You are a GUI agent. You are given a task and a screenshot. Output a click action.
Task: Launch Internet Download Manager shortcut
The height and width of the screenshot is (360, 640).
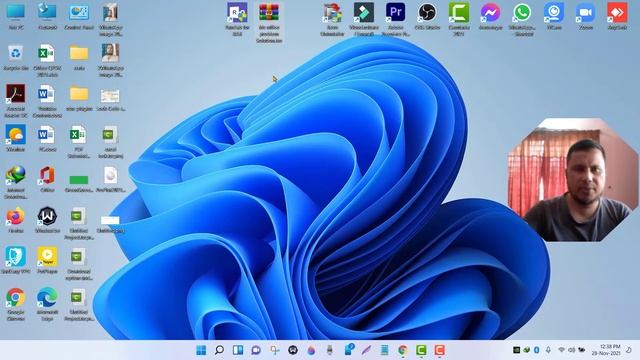tap(16, 182)
